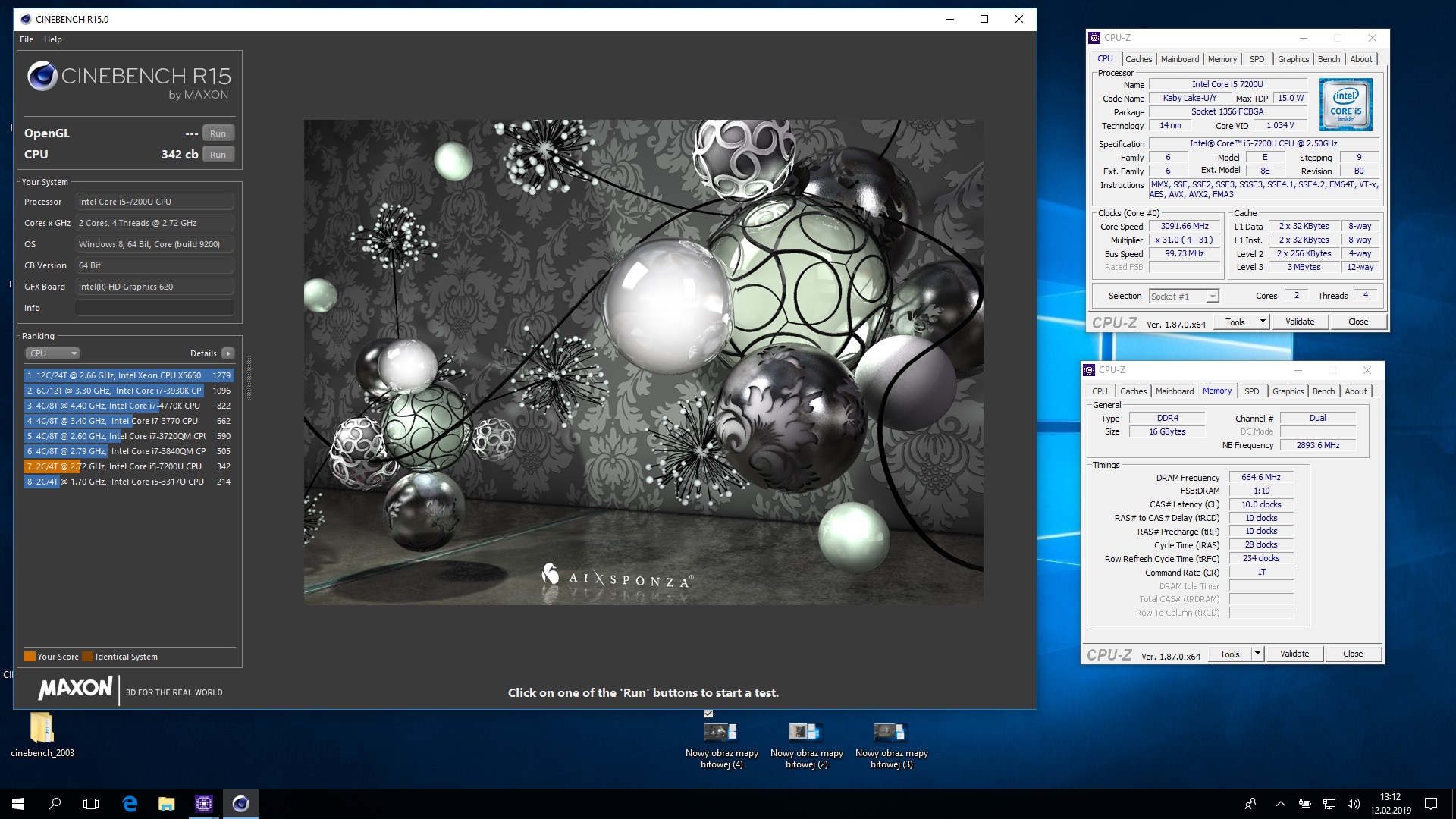Open the File menu in Cinebench

pyautogui.click(x=27, y=39)
